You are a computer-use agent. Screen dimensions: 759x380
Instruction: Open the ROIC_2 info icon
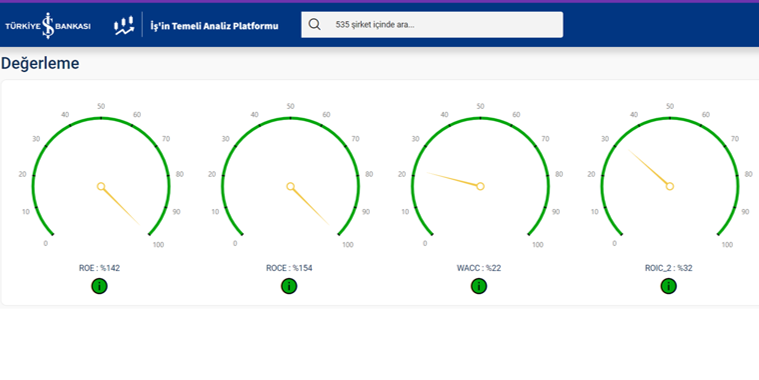point(668,286)
